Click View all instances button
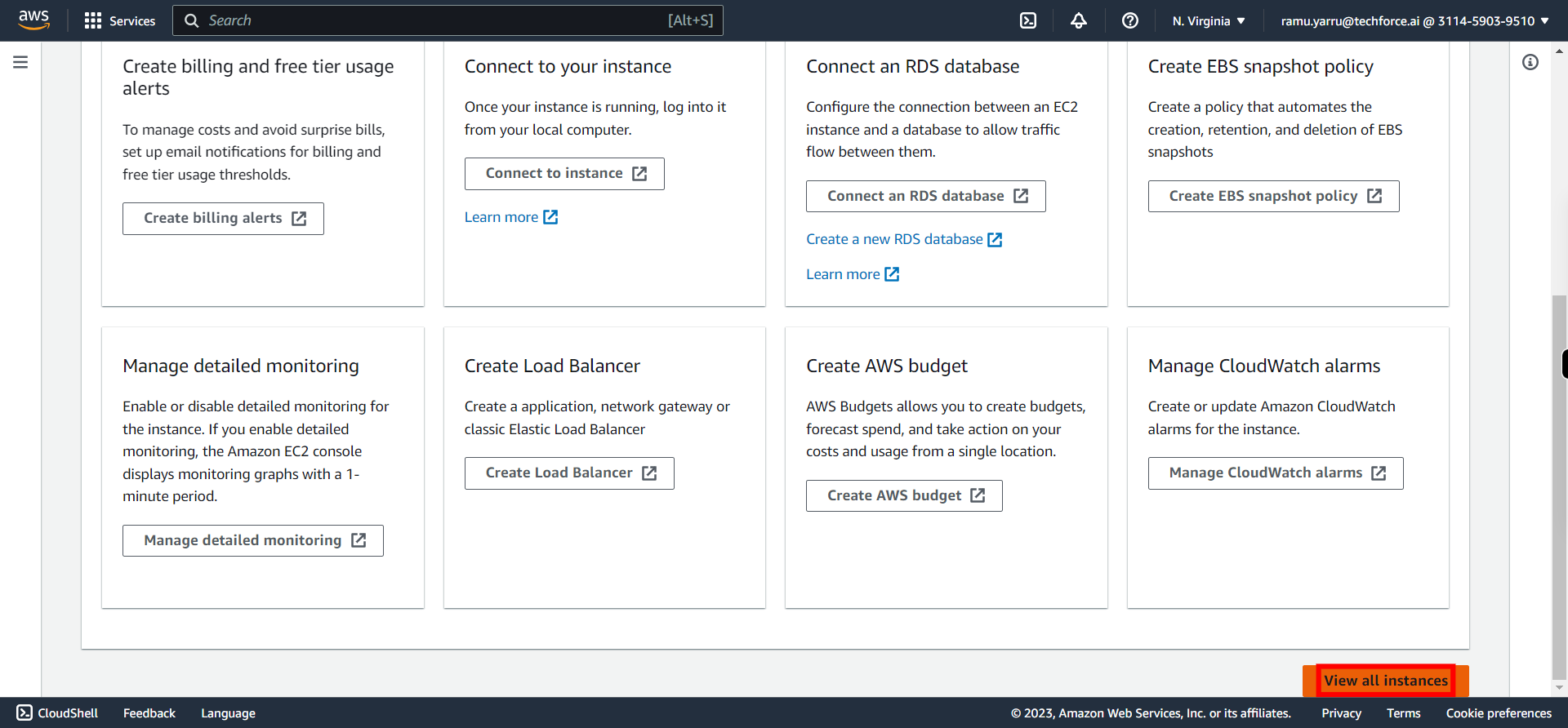This screenshot has width=1568, height=728. point(1386,681)
